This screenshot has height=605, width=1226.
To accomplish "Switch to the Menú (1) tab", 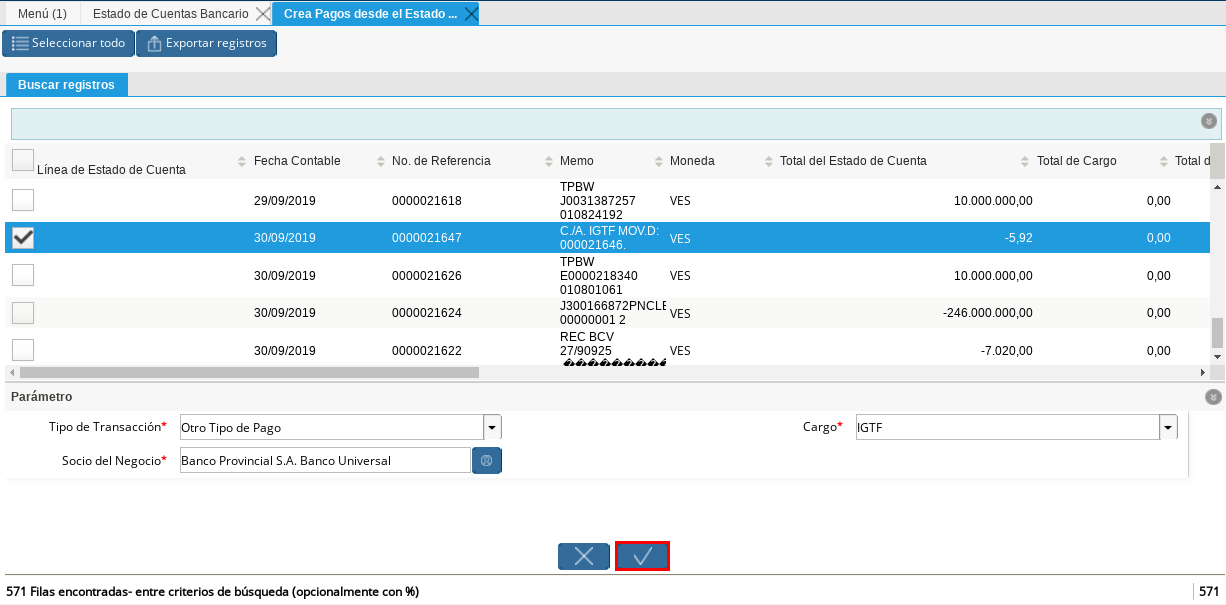I will coord(43,14).
